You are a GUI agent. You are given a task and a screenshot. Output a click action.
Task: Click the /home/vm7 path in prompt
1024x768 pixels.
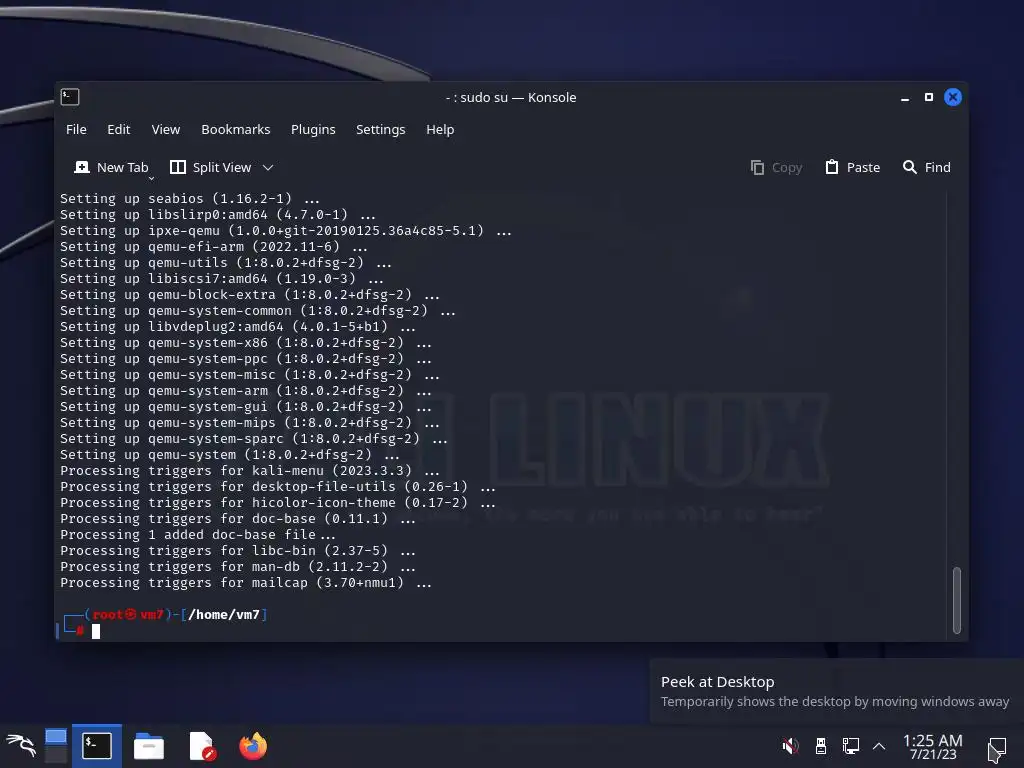(224, 615)
